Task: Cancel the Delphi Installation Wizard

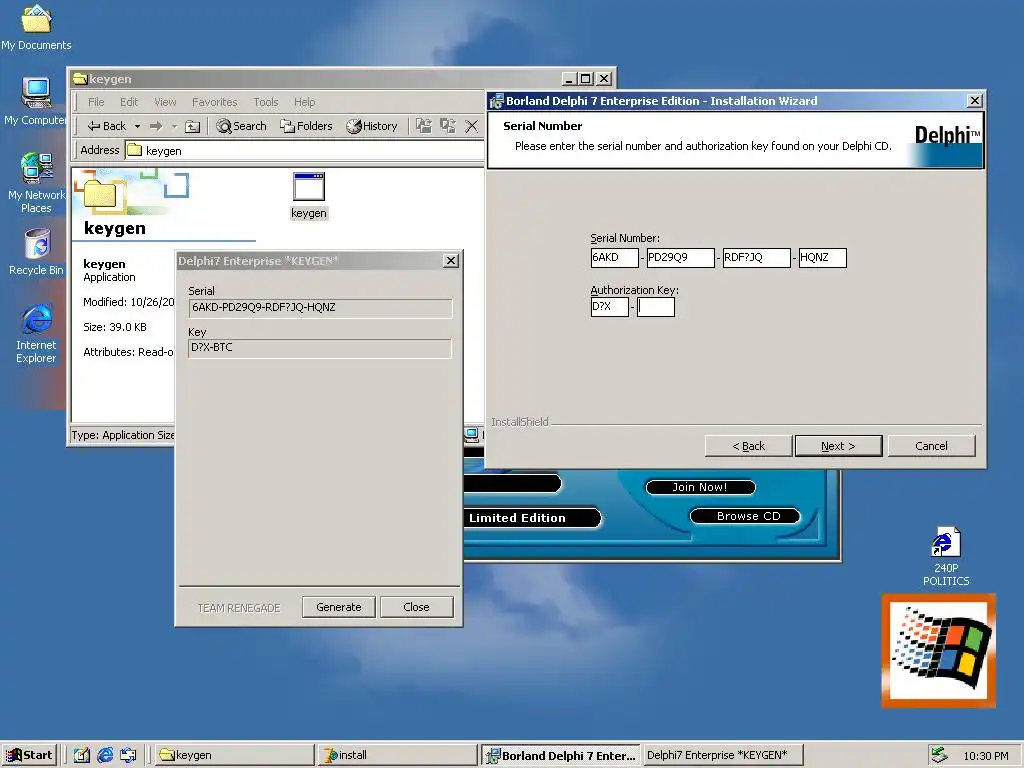Action: [x=931, y=446]
